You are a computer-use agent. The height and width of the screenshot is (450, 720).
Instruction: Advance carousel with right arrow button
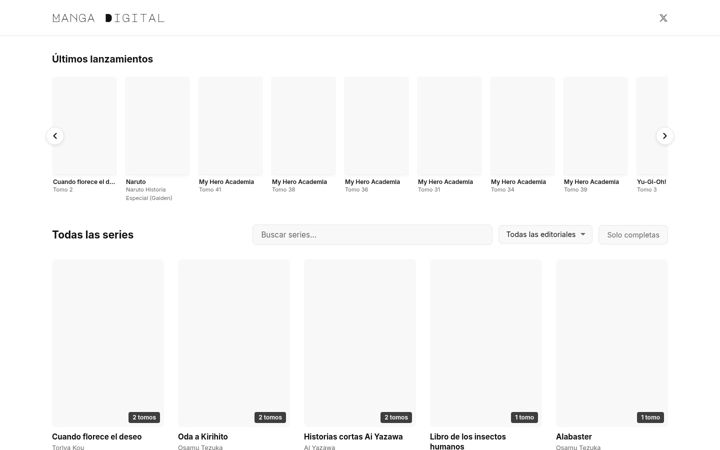click(664, 136)
